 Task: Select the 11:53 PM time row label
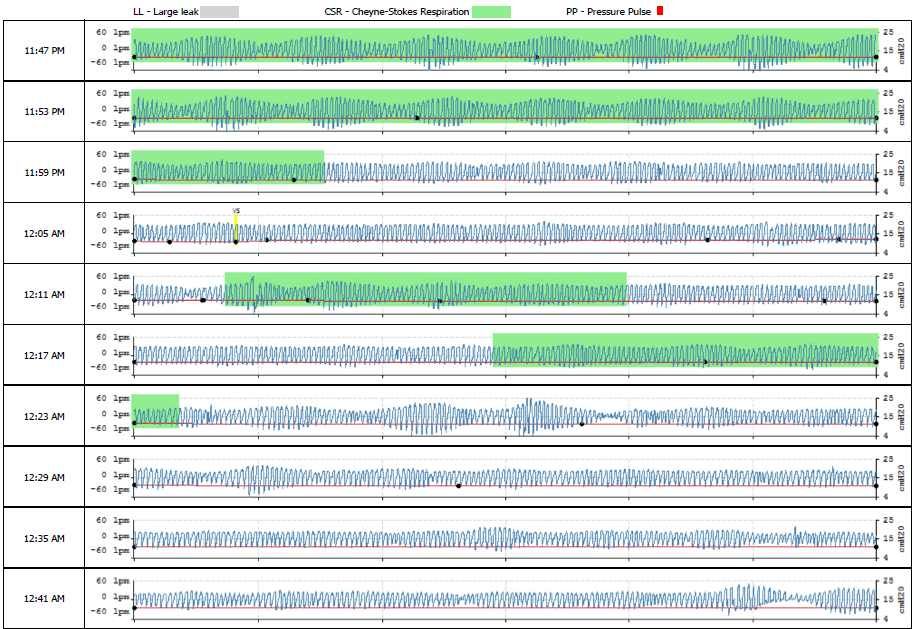click(x=44, y=111)
